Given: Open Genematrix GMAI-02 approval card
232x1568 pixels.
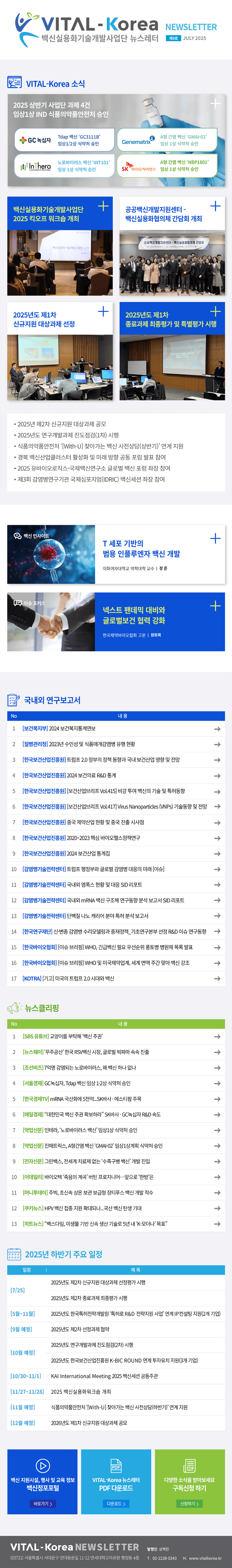Looking at the screenshot, I should 167,140.
